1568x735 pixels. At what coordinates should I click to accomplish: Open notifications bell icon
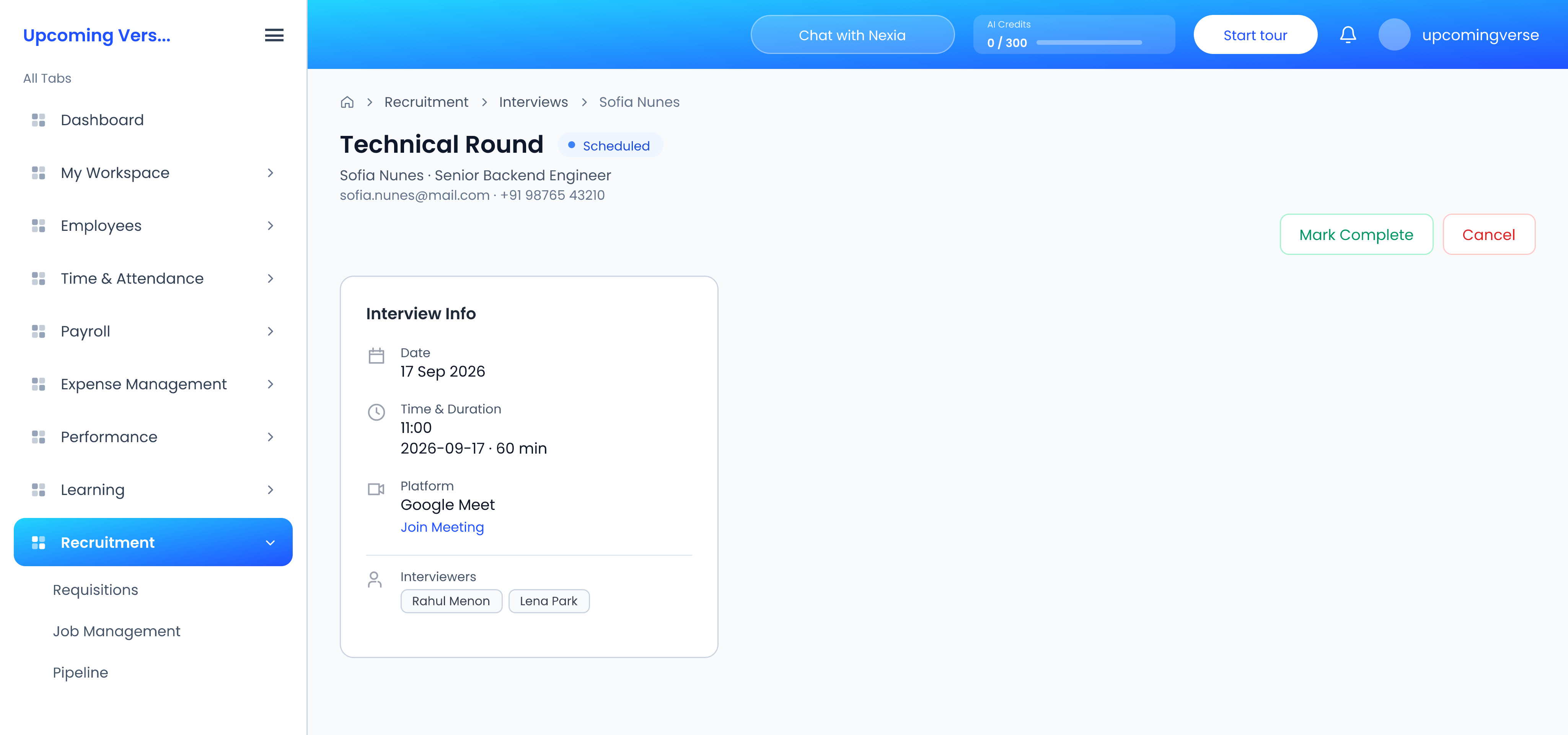coord(1348,35)
